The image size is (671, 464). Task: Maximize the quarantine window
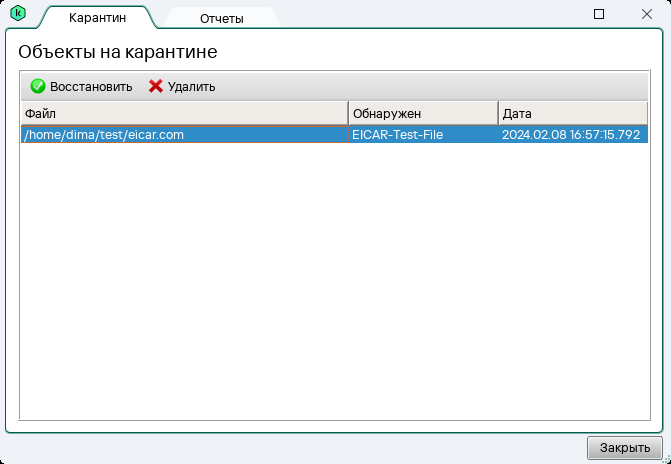point(599,14)
